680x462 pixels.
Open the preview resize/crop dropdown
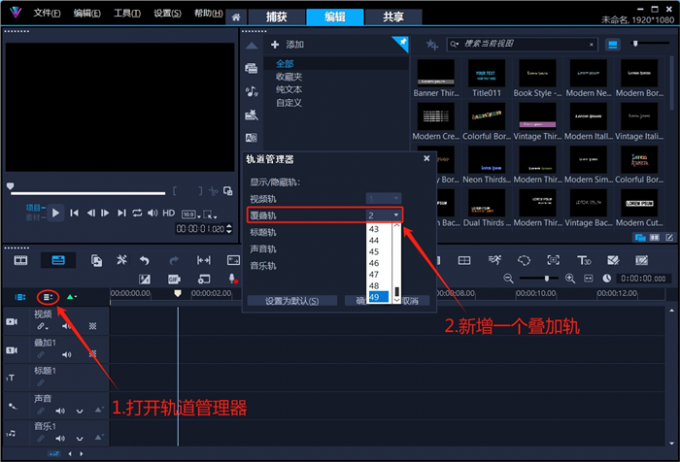point(210,214)
